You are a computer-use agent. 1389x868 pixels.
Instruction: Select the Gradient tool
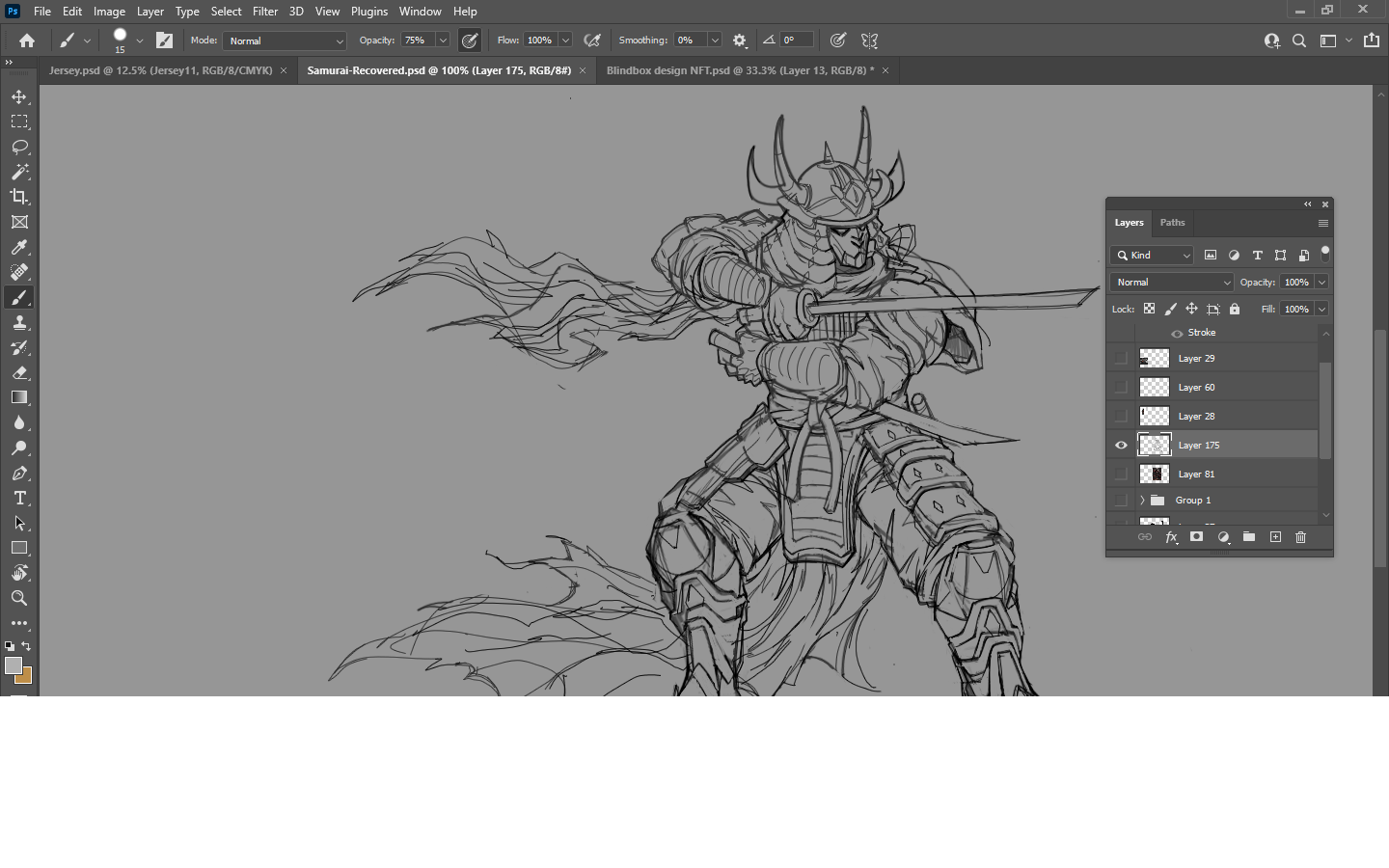click(19, 397)
